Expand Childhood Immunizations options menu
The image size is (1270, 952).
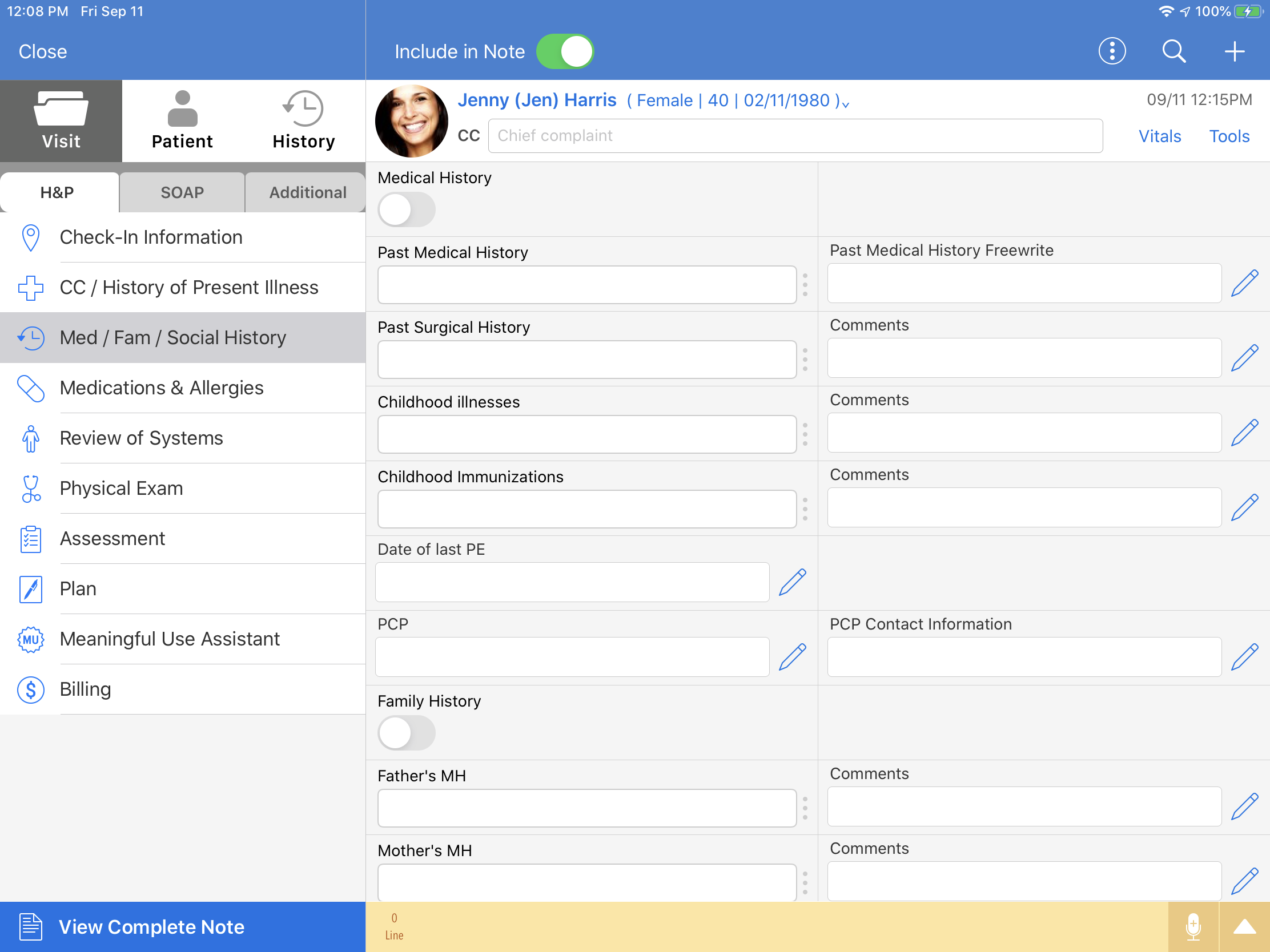(809, 508)
